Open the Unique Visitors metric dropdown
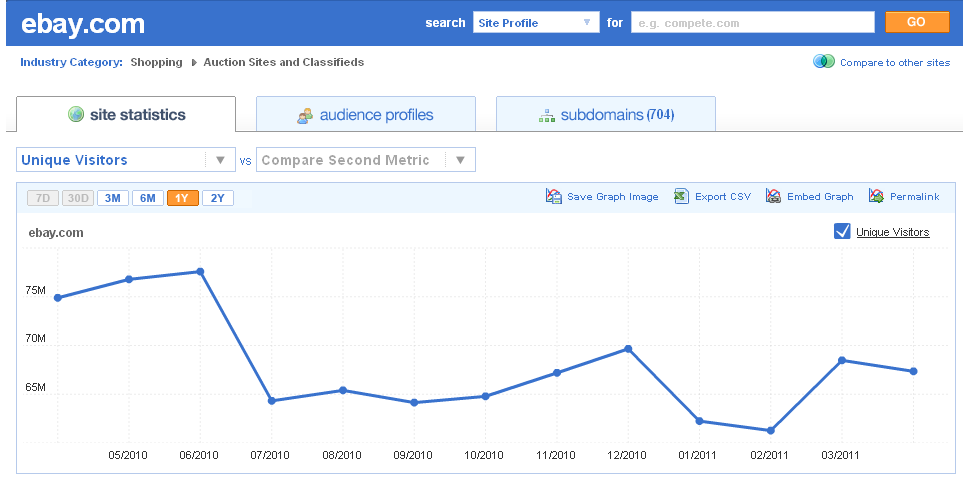The width and height of the screenshot is (965, 477). pyautogui.click(x=126, y=160)
